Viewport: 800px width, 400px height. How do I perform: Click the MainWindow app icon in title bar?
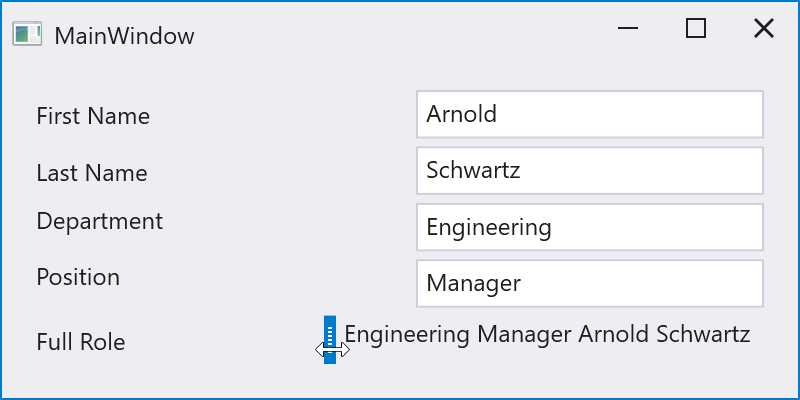(x=26, y=35)
